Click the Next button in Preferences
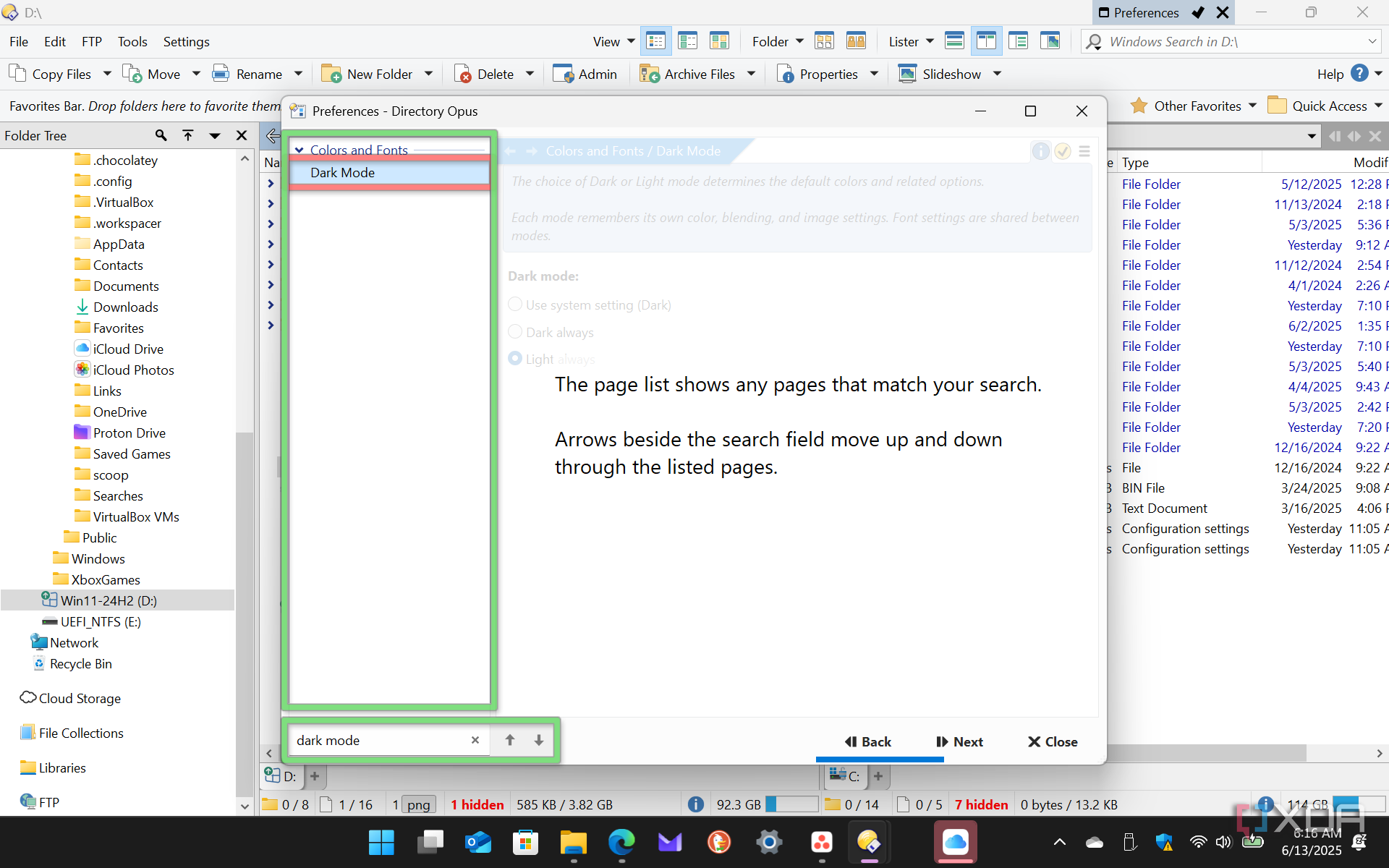The height and width of the screenshot is (868, 1389). point(959,741)
